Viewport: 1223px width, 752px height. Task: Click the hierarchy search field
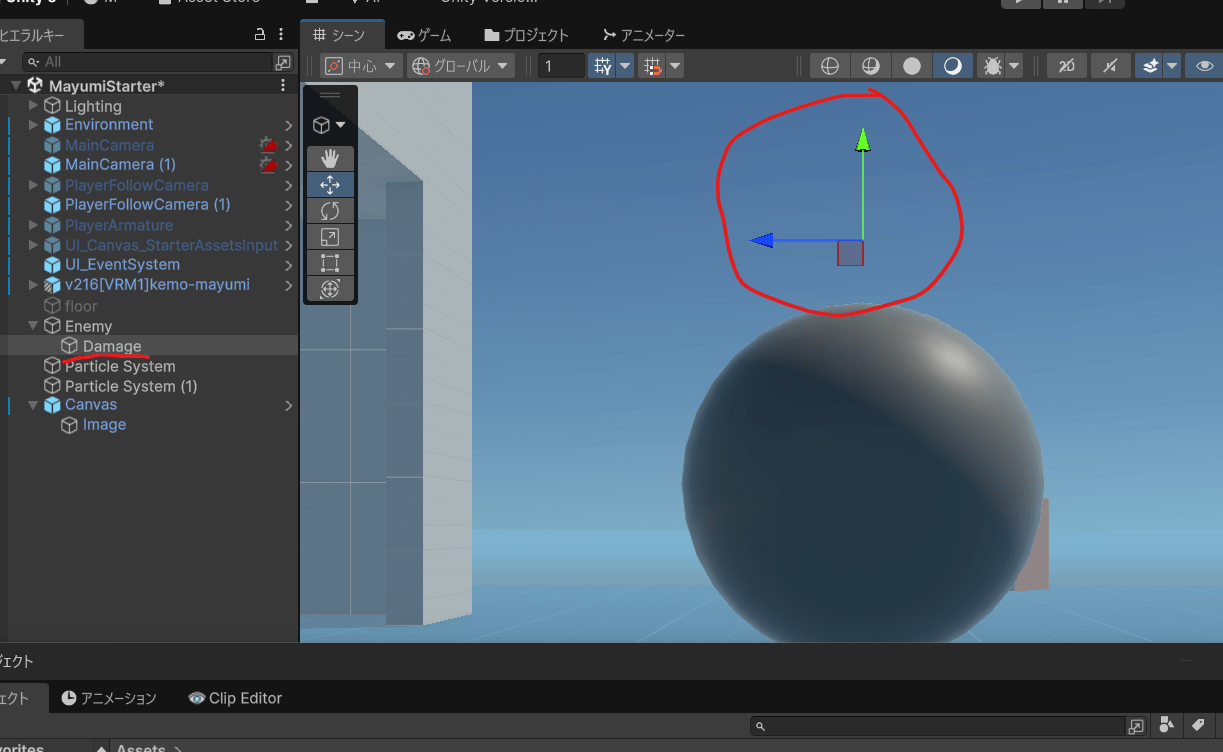[150, 62]
